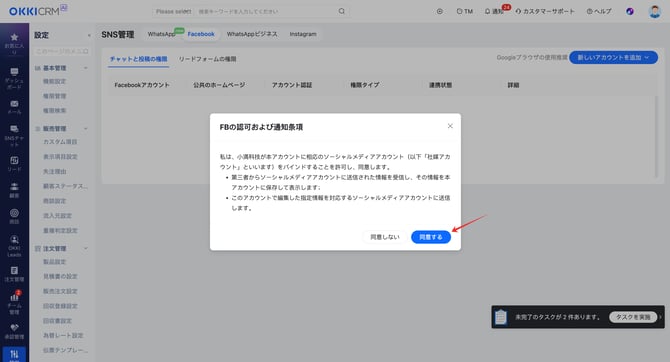
Task: Open the Help item in header
Action: tap(599, 12)
